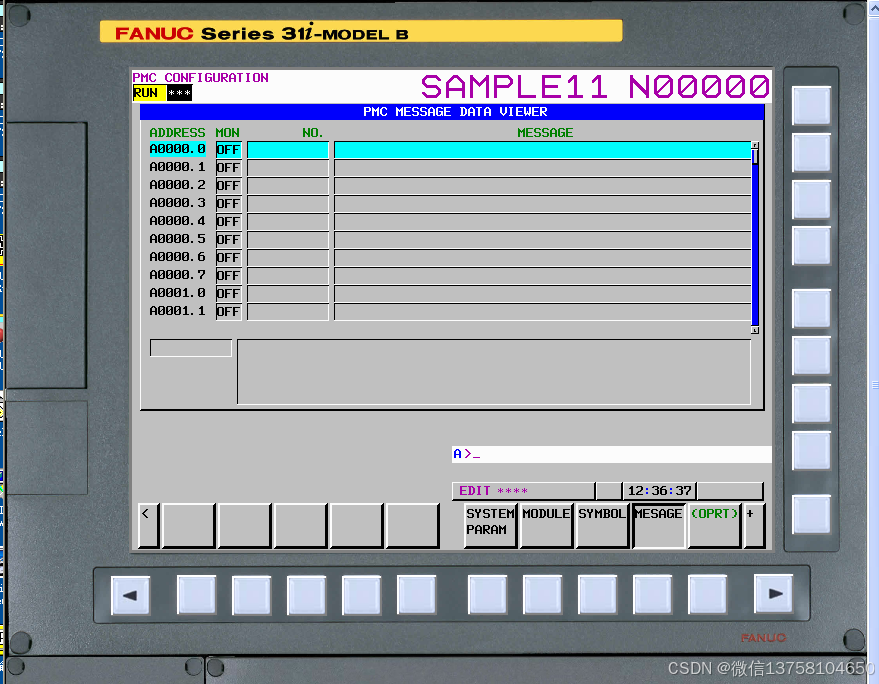Select the SYSTEM PARAM soft key
The image size is (879, 684).
[490, 525]
